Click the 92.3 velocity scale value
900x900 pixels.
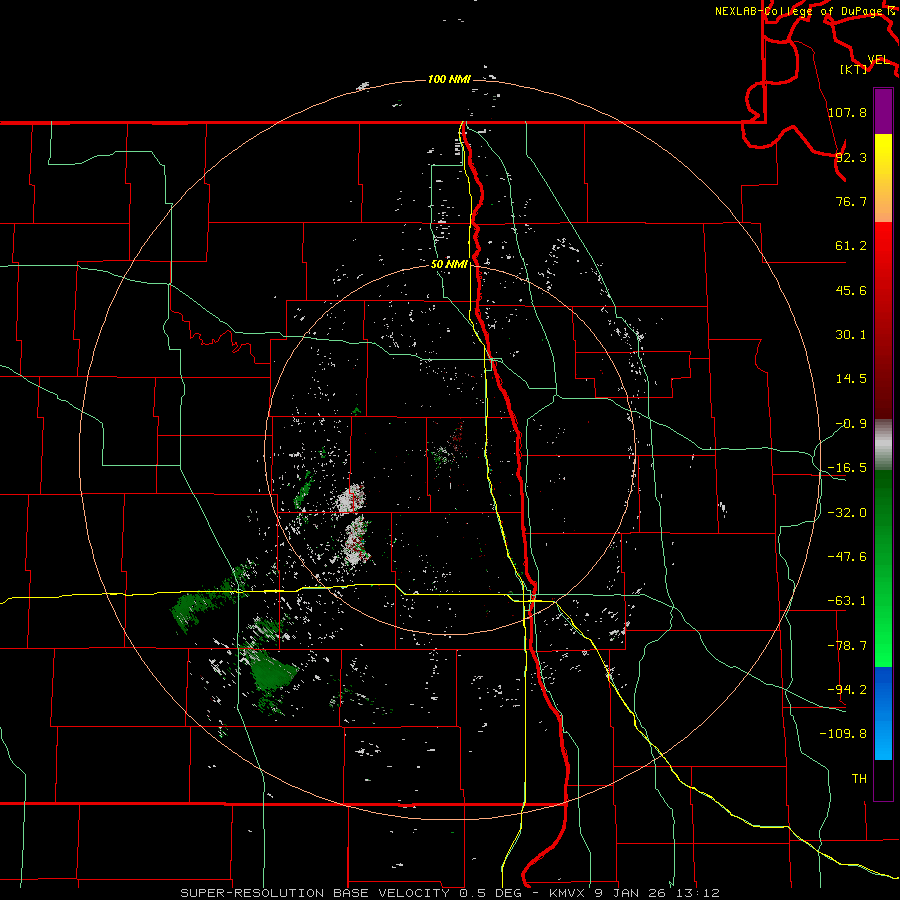pyautogui.click(x=851, y=157)
